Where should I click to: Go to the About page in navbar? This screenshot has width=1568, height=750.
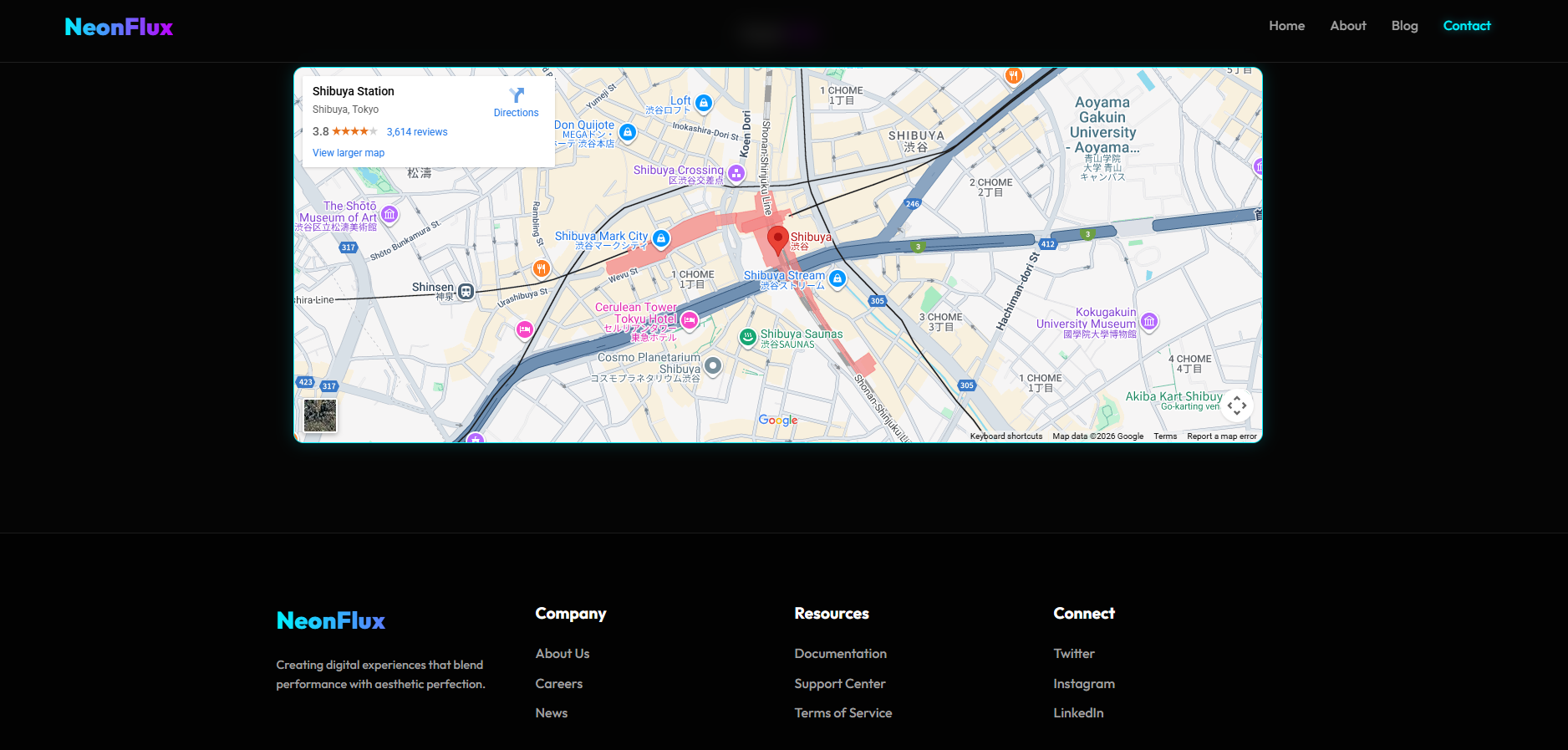[1347, 26]
